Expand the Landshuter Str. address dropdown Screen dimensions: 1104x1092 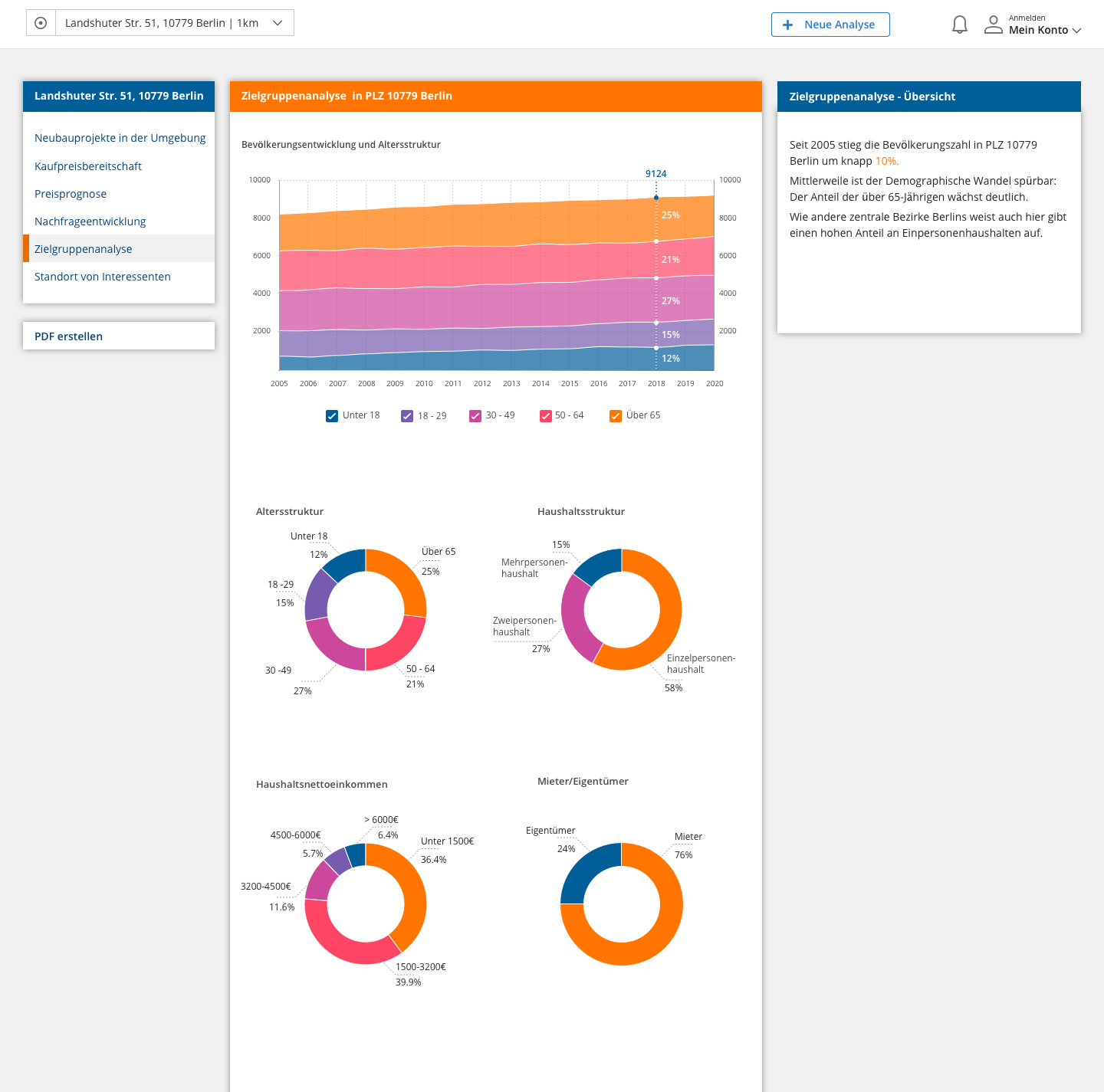(x=278, y=23)
